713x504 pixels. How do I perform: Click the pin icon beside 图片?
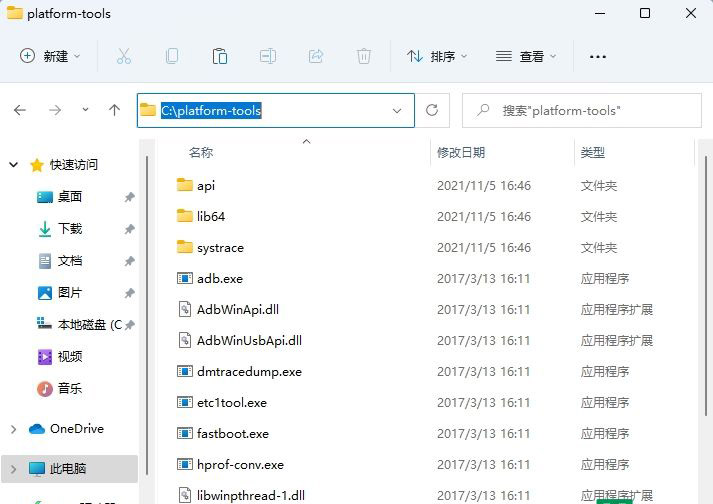(130, 293)
